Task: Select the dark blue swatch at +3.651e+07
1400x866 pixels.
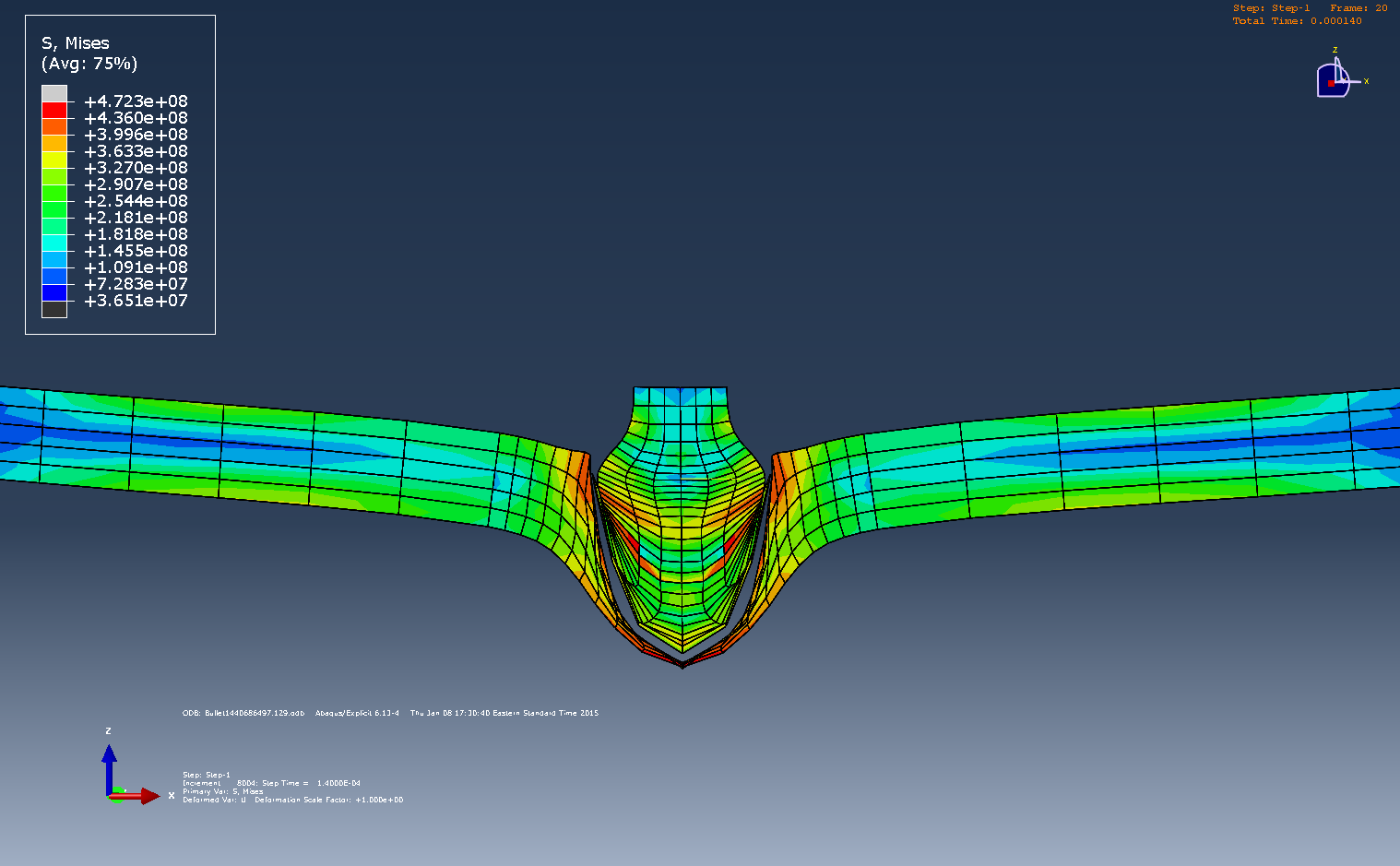Action: [x=54, y=292]
